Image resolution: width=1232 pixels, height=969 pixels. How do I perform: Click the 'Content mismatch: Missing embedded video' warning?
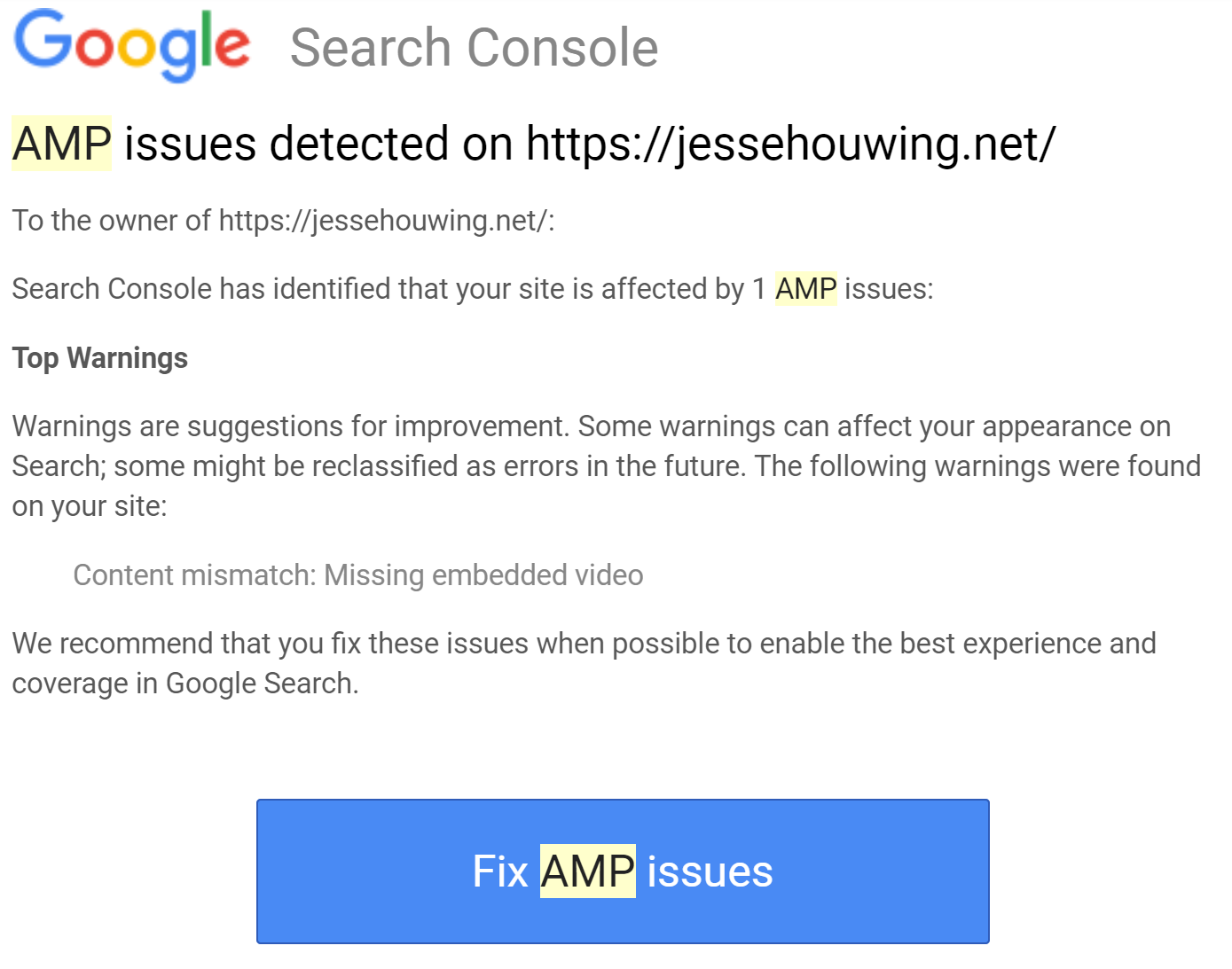[x=358, y=574]
